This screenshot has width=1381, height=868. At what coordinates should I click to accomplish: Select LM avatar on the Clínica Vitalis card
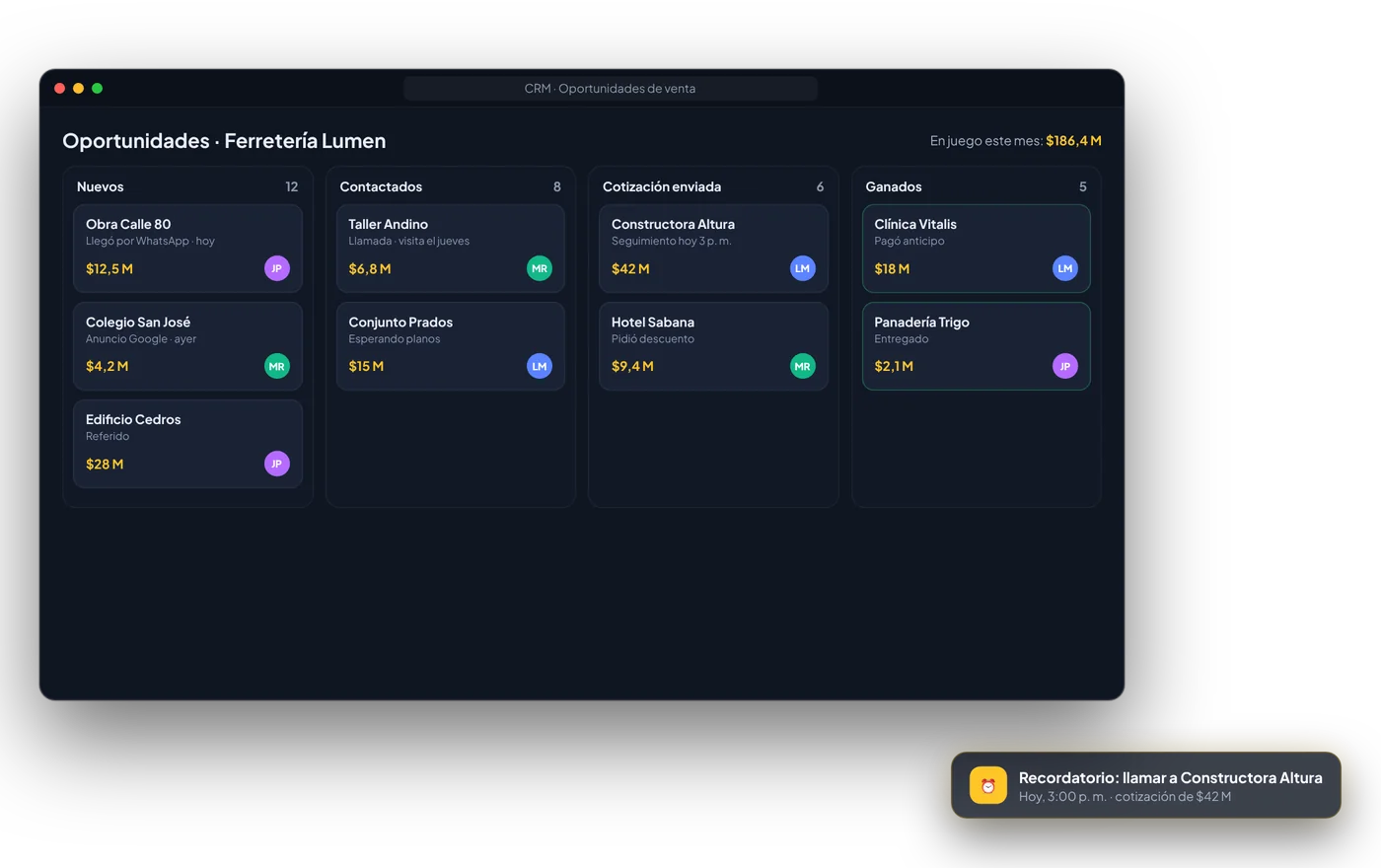tap(1065, 268)
